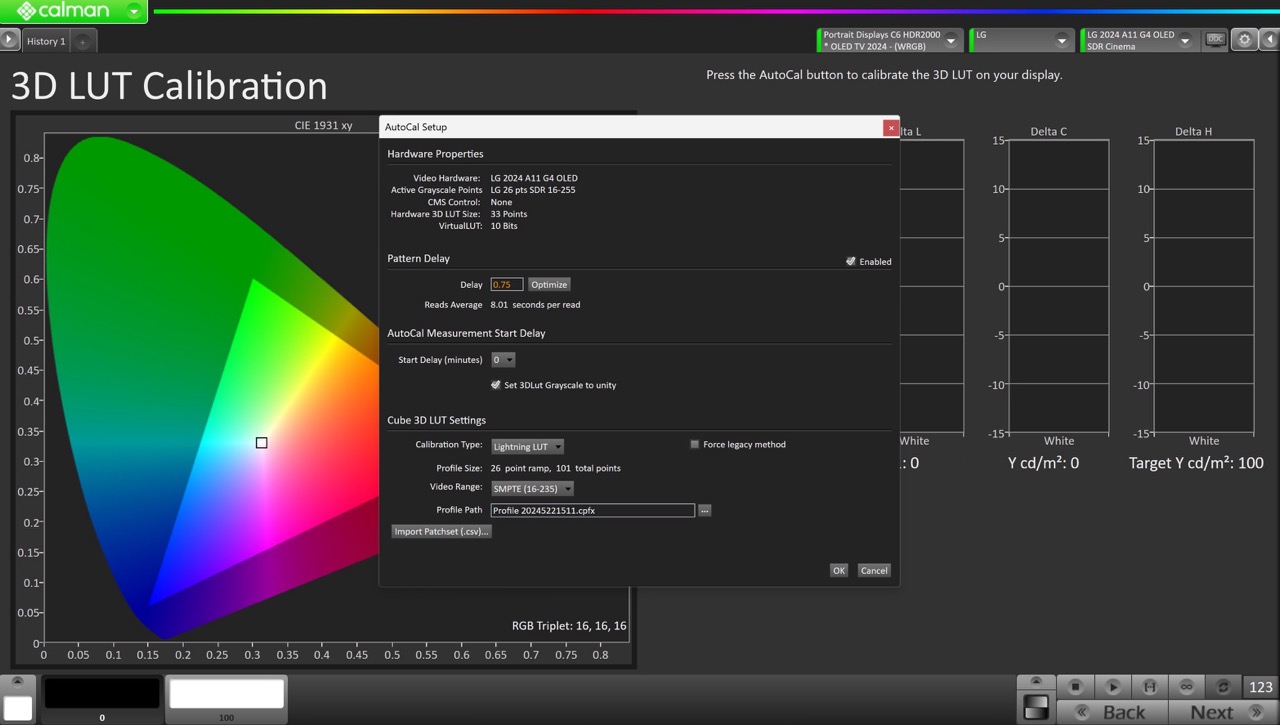This screenshot has width=1280, height=725.
Task: Click the 'LG 26 pts SDR 16-255' value
Action: (533, 190)
